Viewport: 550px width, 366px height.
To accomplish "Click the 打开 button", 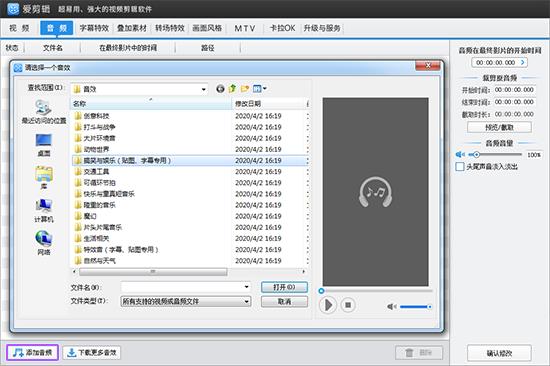I will click(x=284, y=287).
